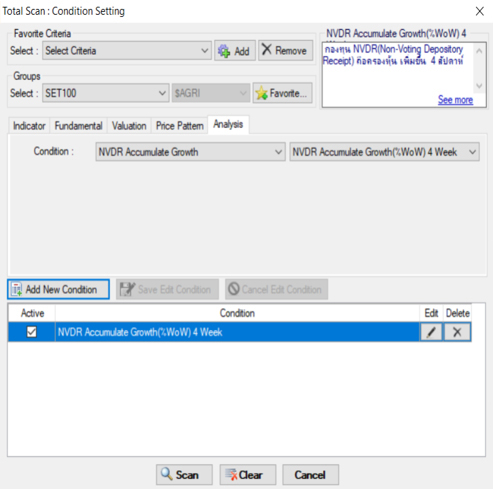Select the Price Pattern tab
Screen dimensions: 493x489
click(180, 126)
